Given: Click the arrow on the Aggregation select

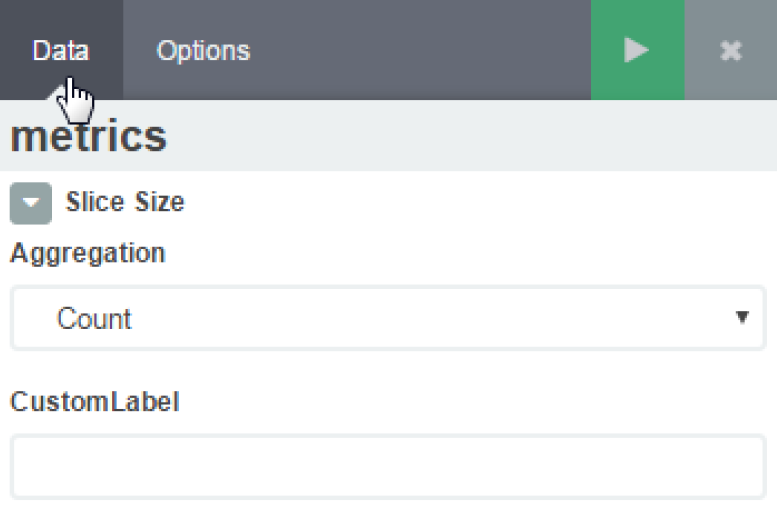Looking at the screenshot, I should click(742, 318).
